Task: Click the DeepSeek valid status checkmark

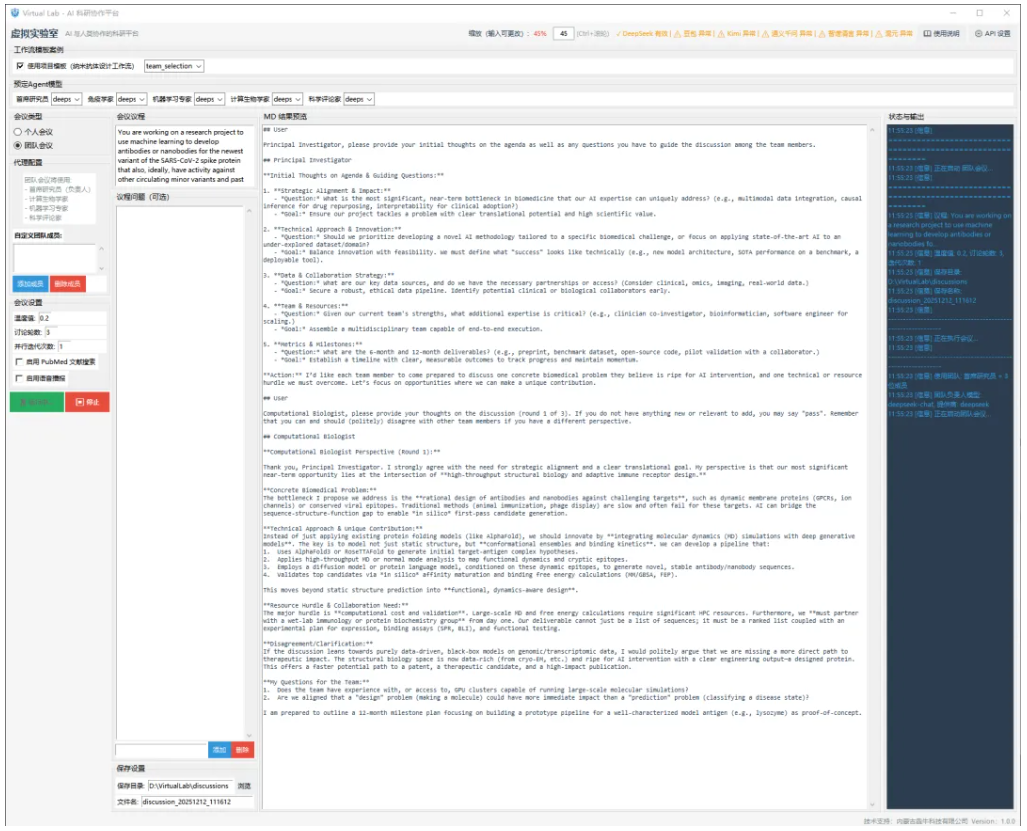Action: 619,33
